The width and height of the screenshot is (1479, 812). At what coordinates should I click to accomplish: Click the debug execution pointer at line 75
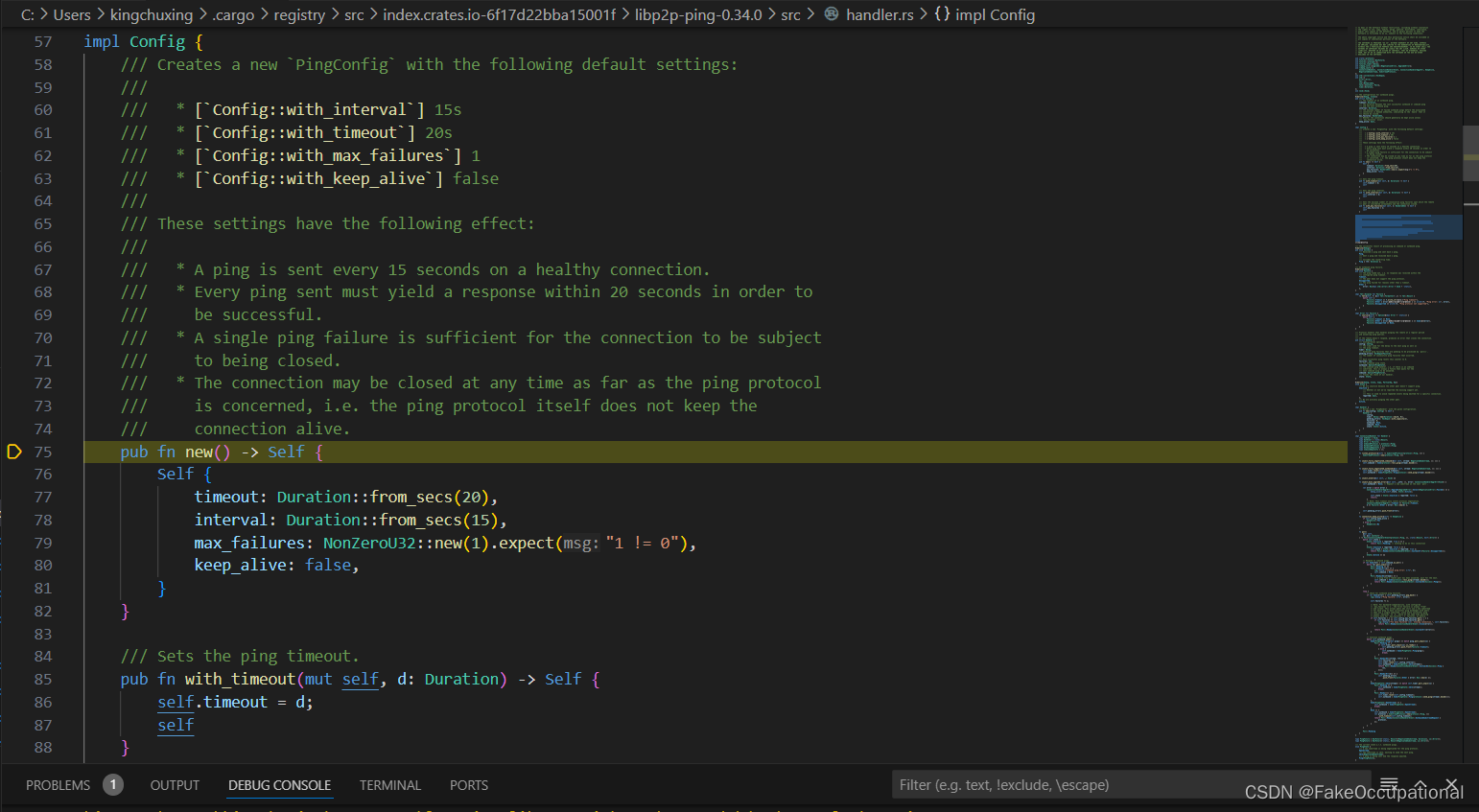pyautogui.click(x=13, y=452)
